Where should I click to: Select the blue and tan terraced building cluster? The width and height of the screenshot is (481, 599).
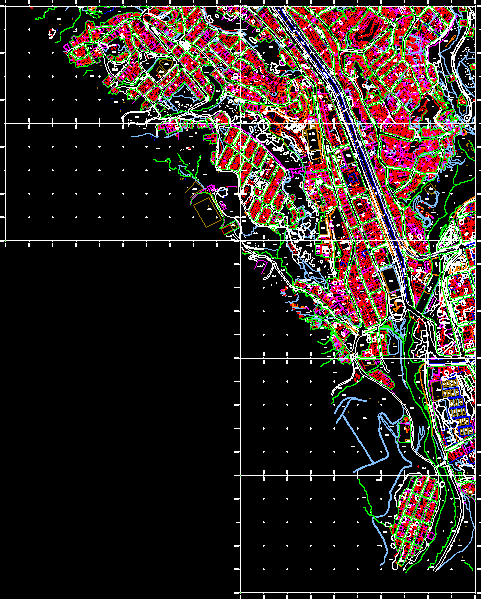(x=457, y=407)
